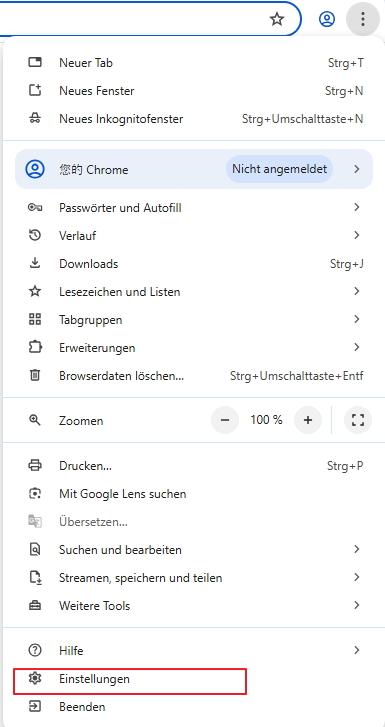
Task: Click the Strg+N shortcut text
Action: [x=344, y=91]
